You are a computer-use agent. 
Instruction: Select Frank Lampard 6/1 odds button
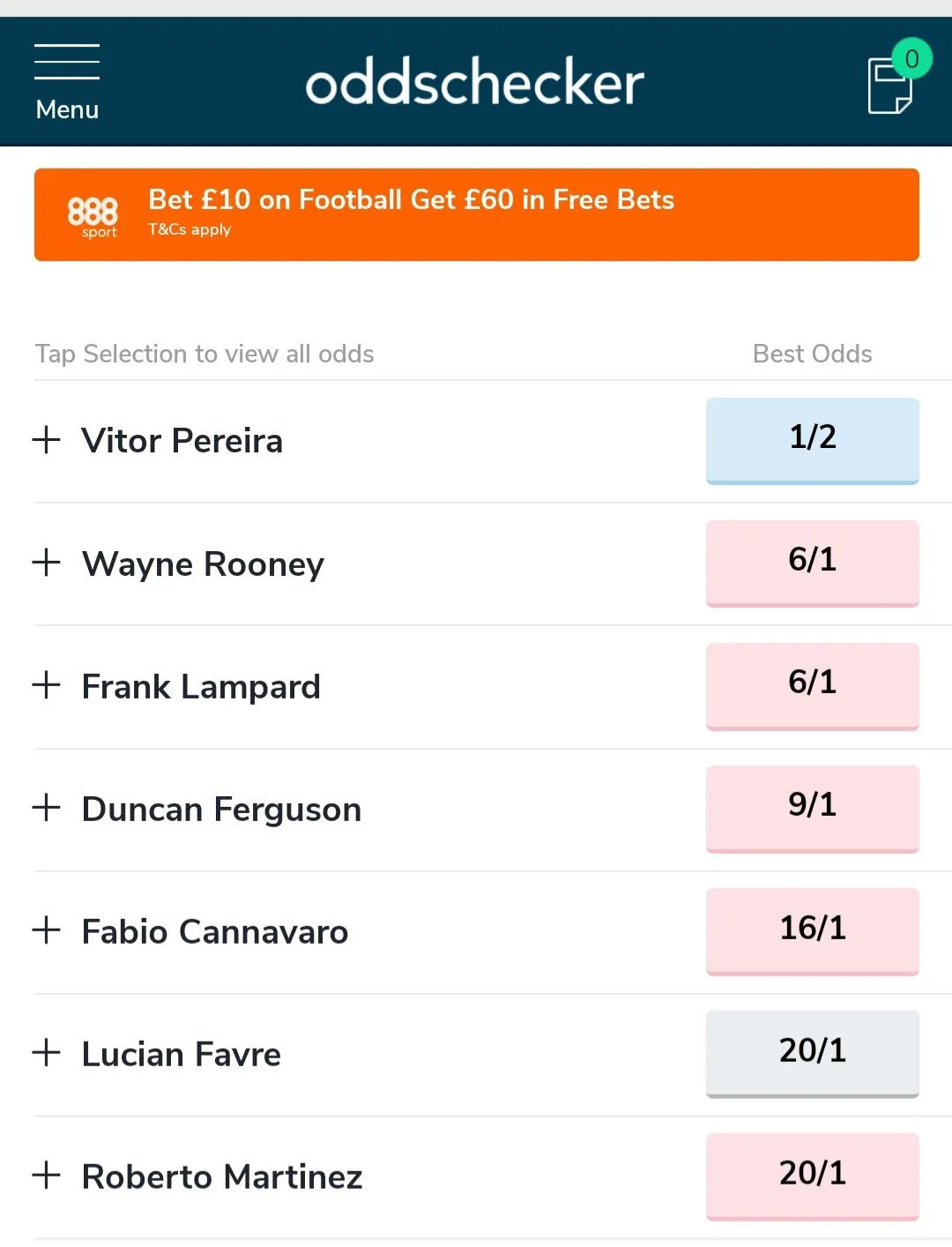point(812,684)
